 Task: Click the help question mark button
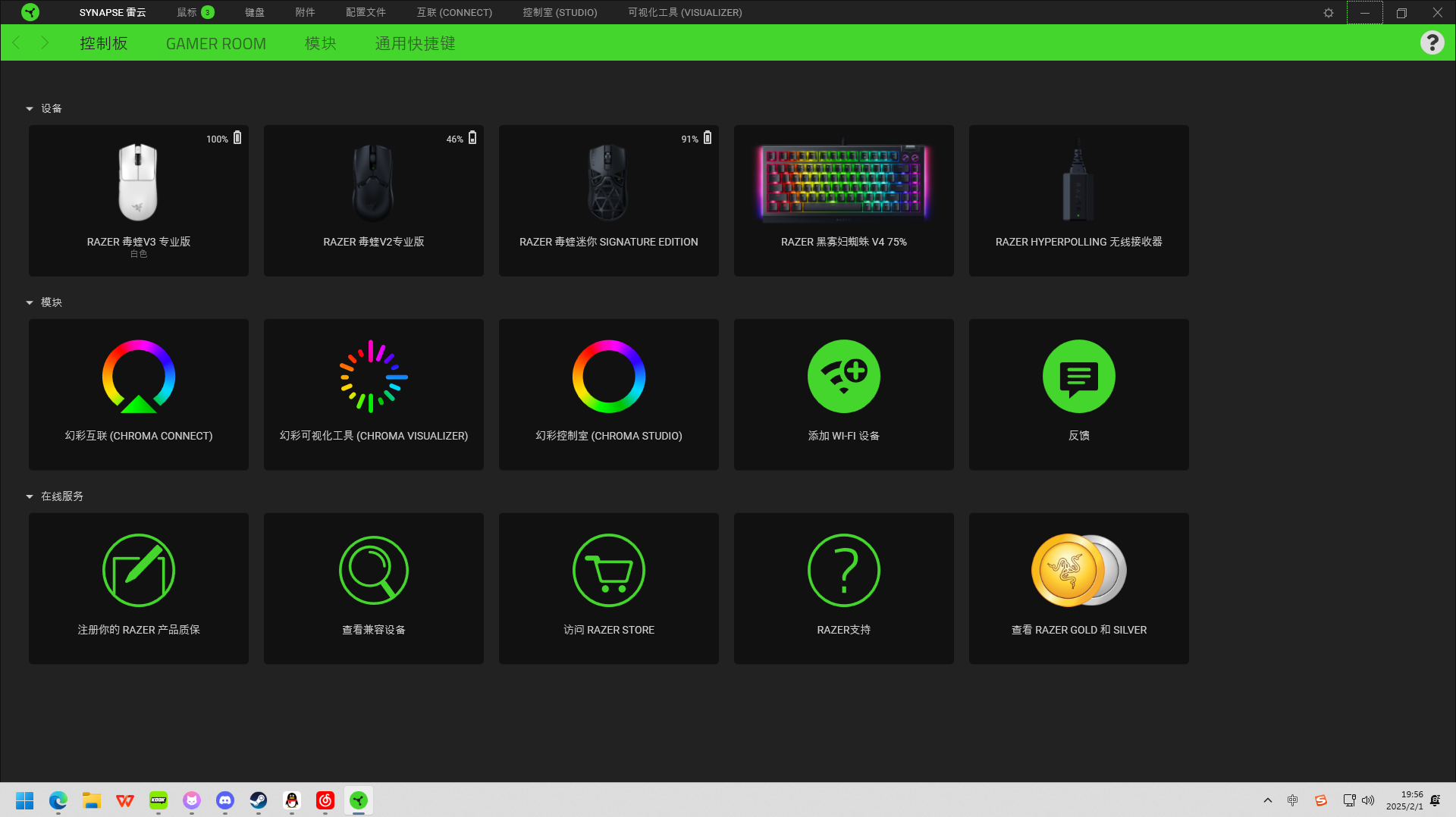tap(1432, 42)
